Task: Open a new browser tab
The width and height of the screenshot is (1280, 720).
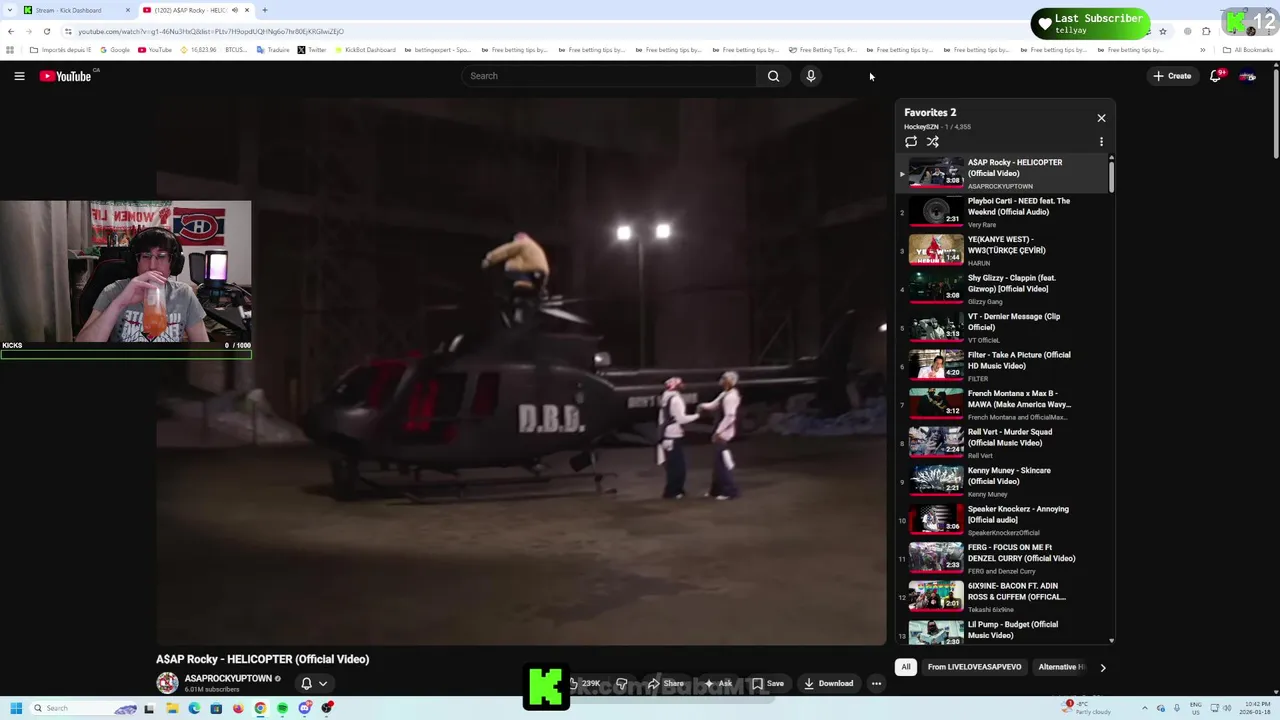Action: point(264,10)
